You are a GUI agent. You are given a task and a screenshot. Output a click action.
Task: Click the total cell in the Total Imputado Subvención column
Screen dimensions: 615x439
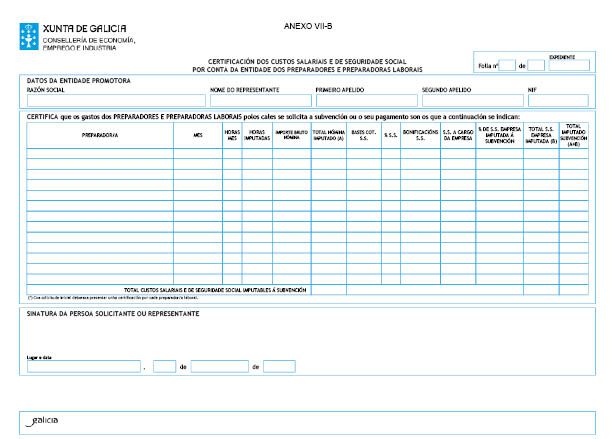(574, 290)
